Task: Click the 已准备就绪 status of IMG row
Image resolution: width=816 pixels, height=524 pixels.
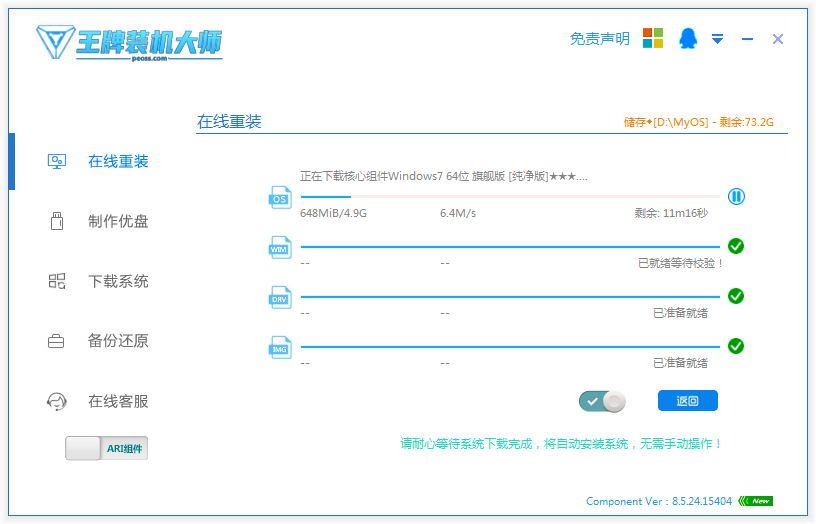Action: click(x=680, y=363)
